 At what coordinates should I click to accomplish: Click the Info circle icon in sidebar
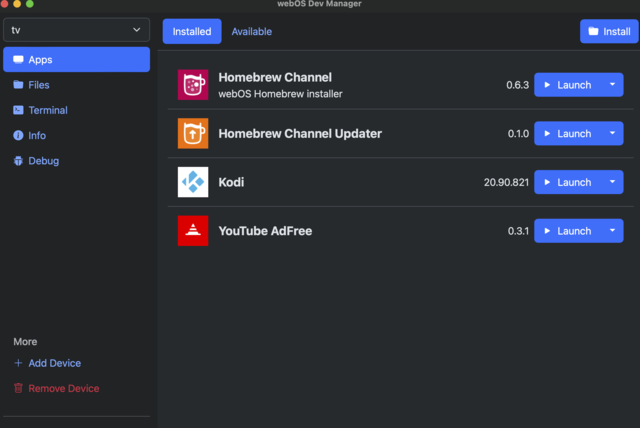(18, 135)
